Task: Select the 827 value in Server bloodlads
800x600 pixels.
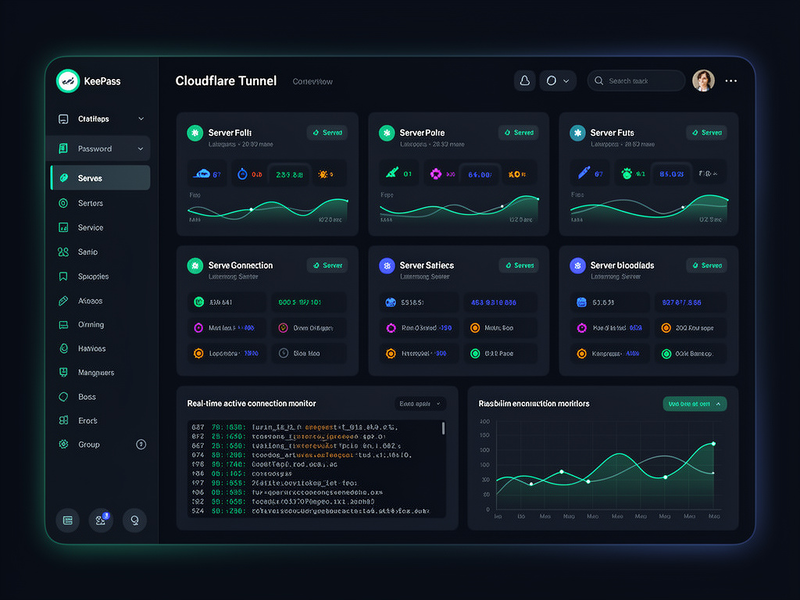Action: (x=682, y=303)
